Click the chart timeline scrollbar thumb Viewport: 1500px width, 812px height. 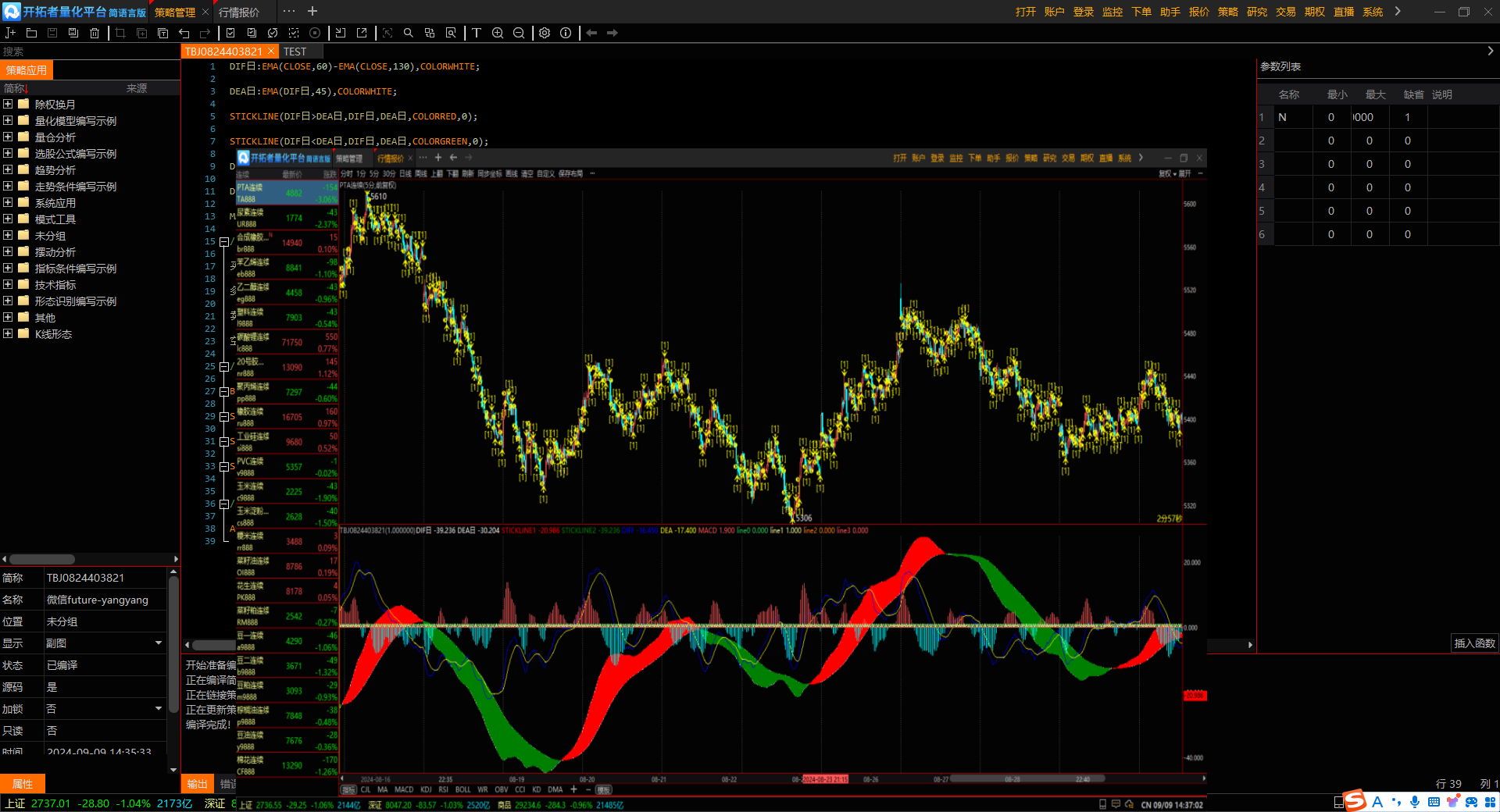coord(1027,778)
